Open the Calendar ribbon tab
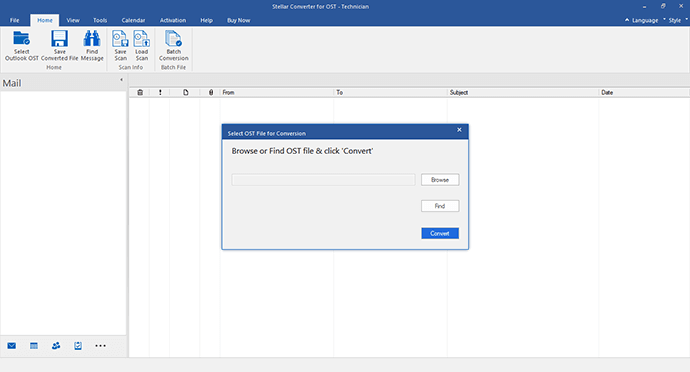690x372 pixels. [133, 20]
